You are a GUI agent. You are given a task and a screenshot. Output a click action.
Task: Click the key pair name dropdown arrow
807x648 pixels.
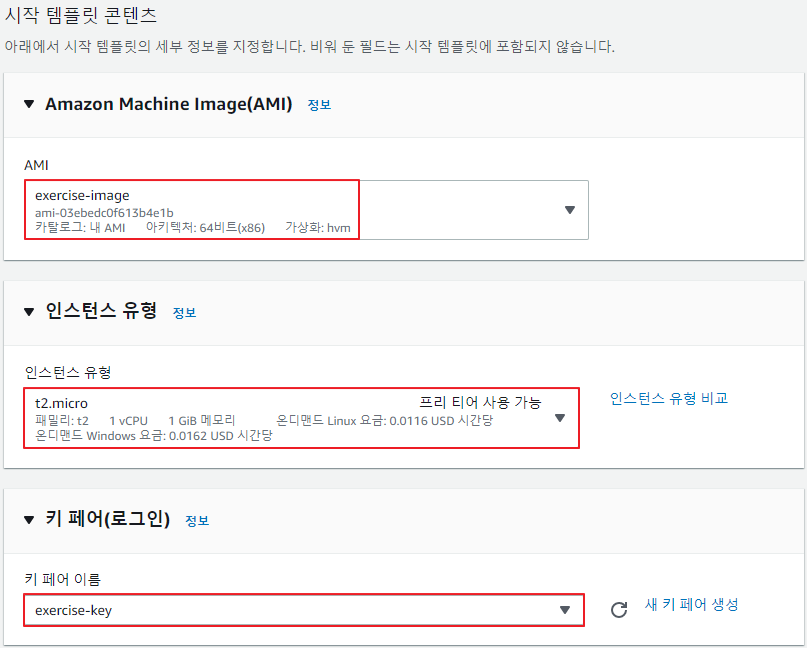tap(565, 610)
